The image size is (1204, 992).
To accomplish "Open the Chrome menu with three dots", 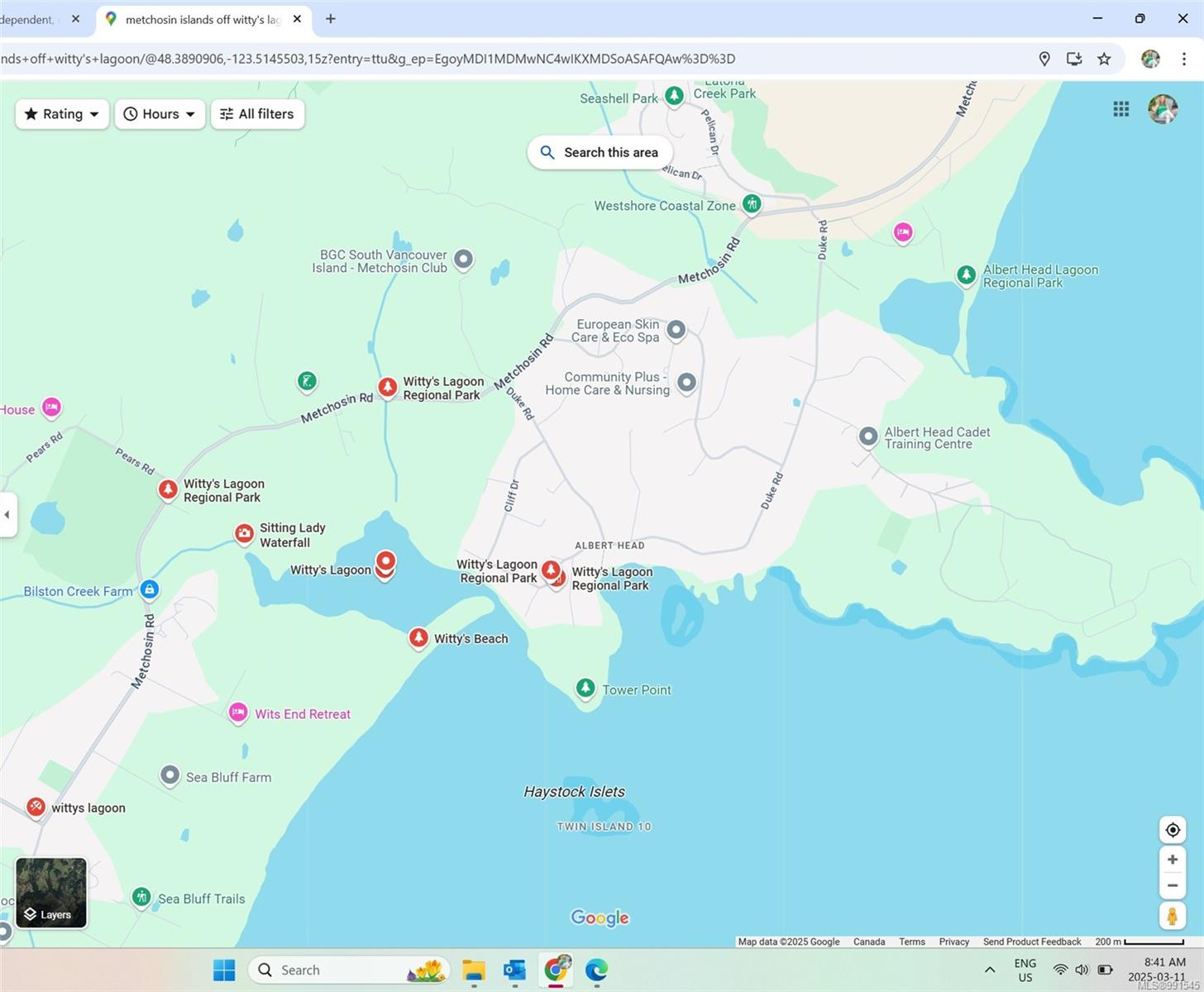I will 1183,59.
